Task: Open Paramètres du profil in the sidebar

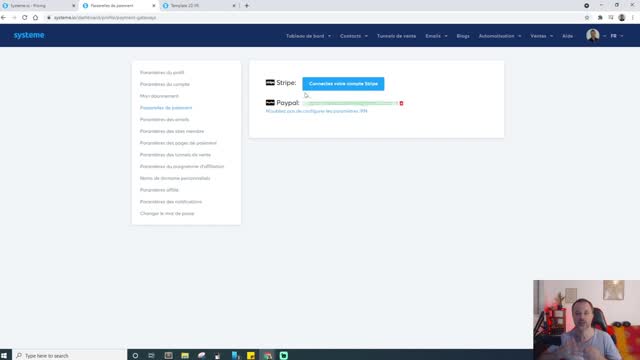Action: [x=162, y=73]
